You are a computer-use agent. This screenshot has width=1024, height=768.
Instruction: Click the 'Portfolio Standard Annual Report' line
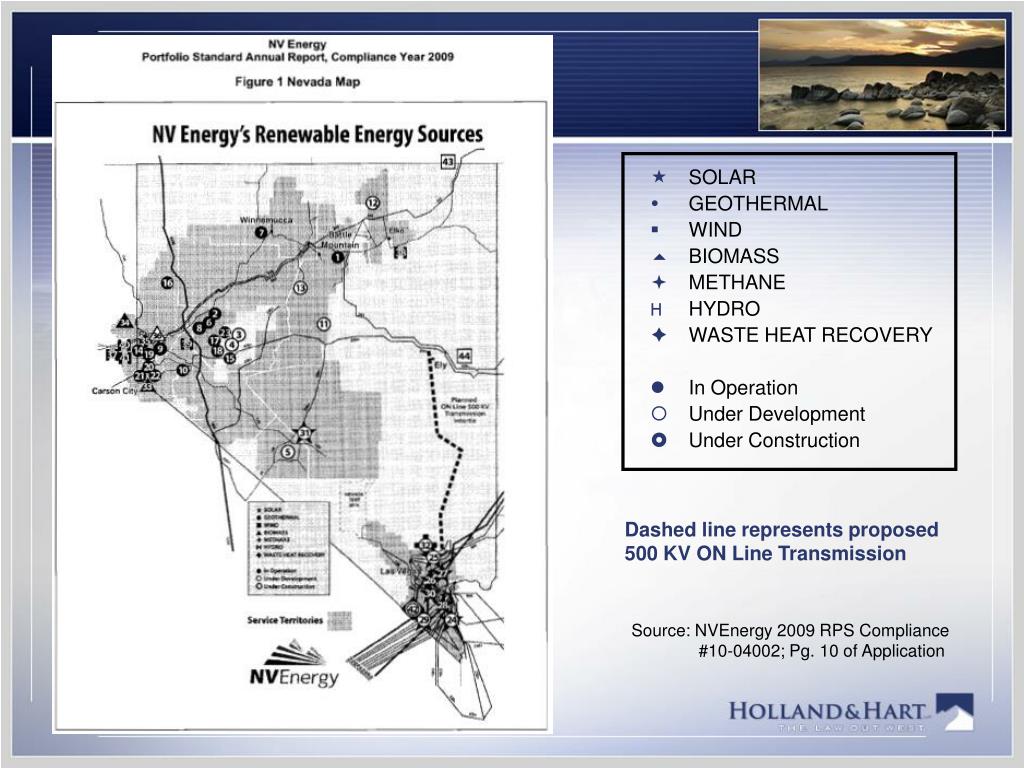click(298, 57)
